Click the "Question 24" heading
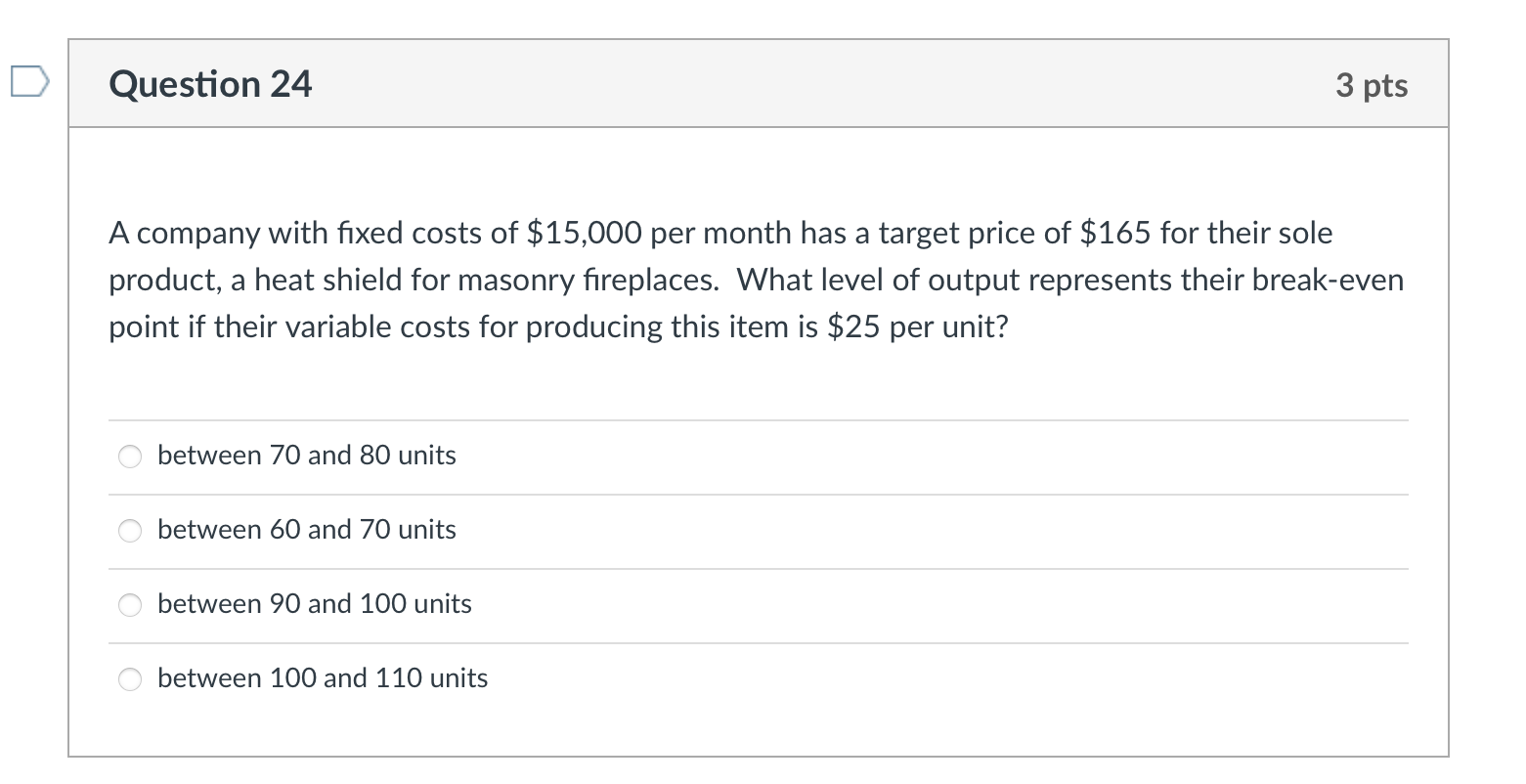Image resolution: width=1526 pixels, height=784 pixels. click(x=210, y=85)
